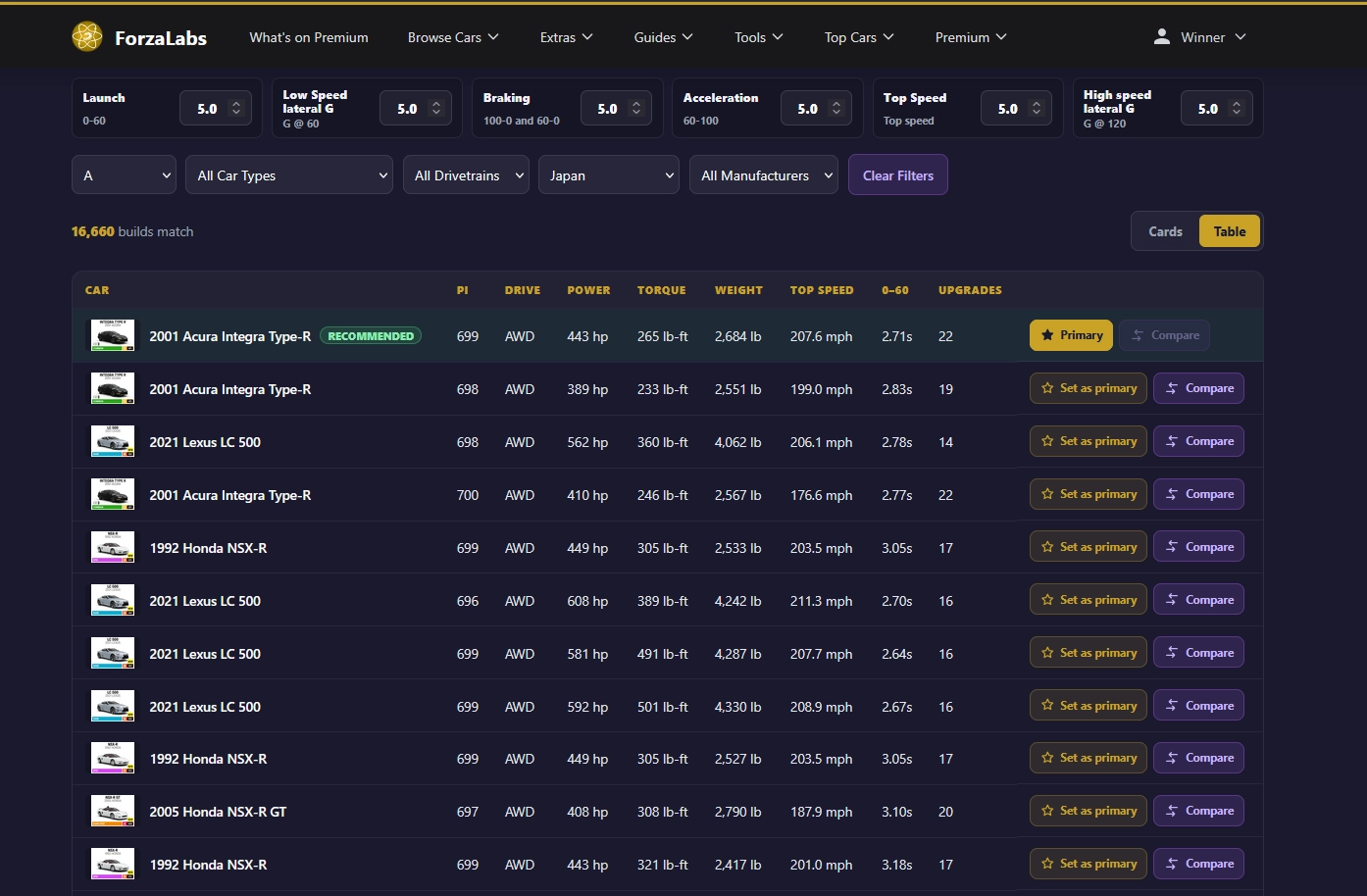Switch the results view to Cards
This screenshot has width=1367, height=896.
[x=1165, y=231]
